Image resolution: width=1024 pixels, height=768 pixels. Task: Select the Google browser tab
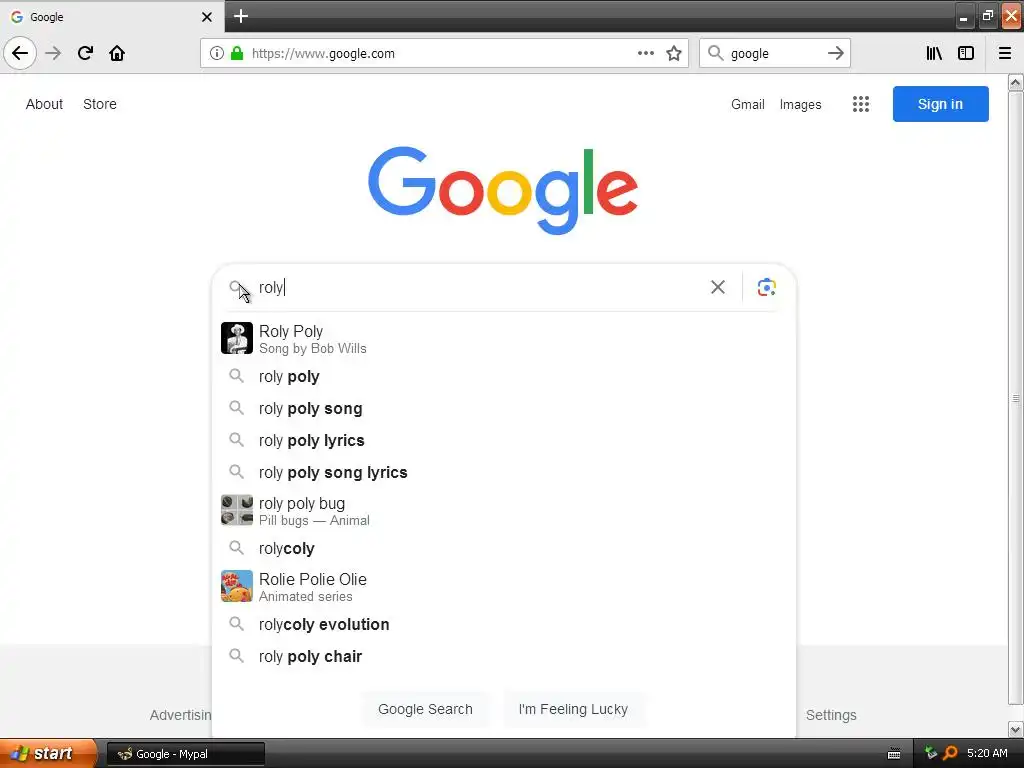[112, 17]
